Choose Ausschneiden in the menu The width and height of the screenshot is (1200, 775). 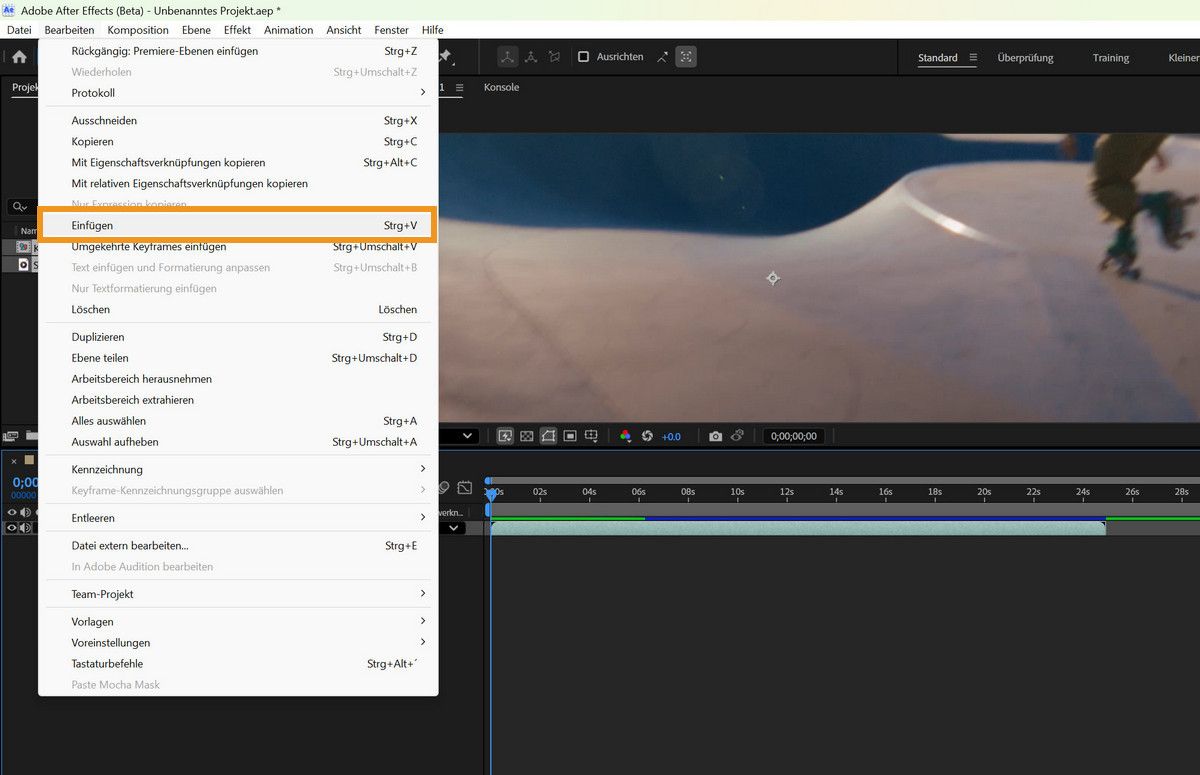pyautogui.click(x=238, y=120)
